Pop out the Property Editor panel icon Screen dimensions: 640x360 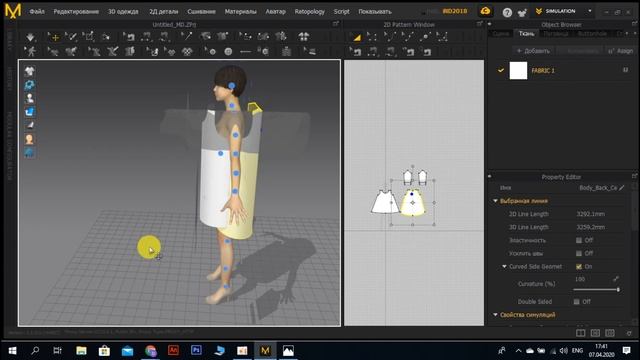(634, 176)
